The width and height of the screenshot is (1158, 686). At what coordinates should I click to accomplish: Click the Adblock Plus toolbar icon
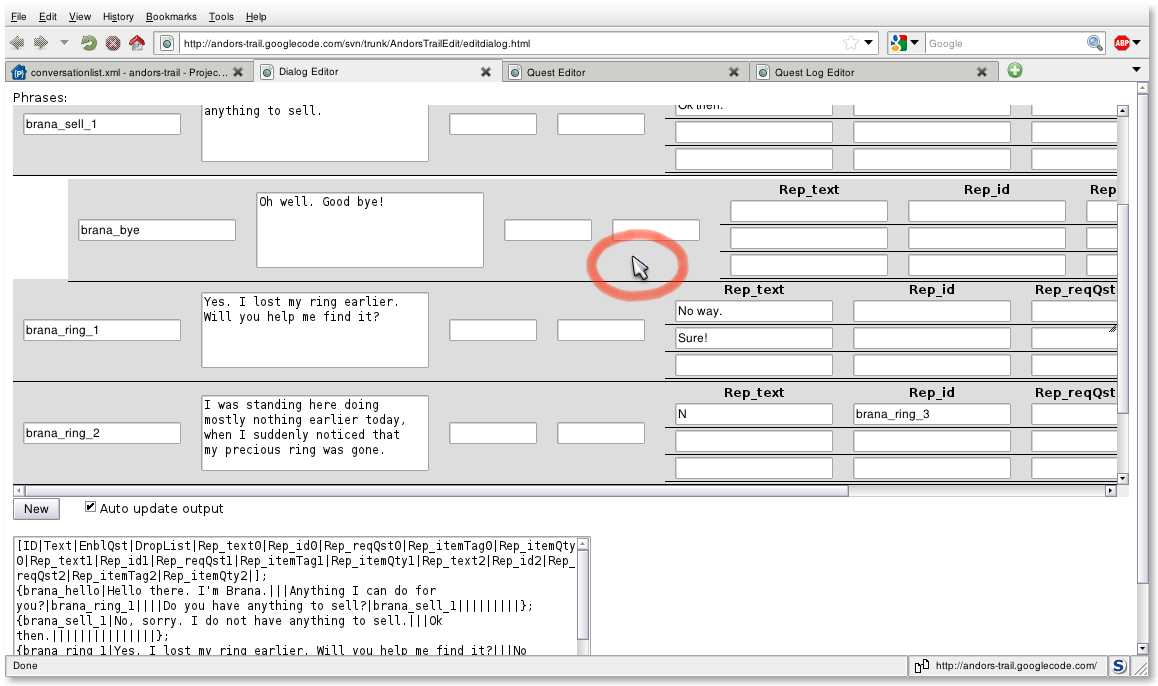click(x=1122, y=43)
